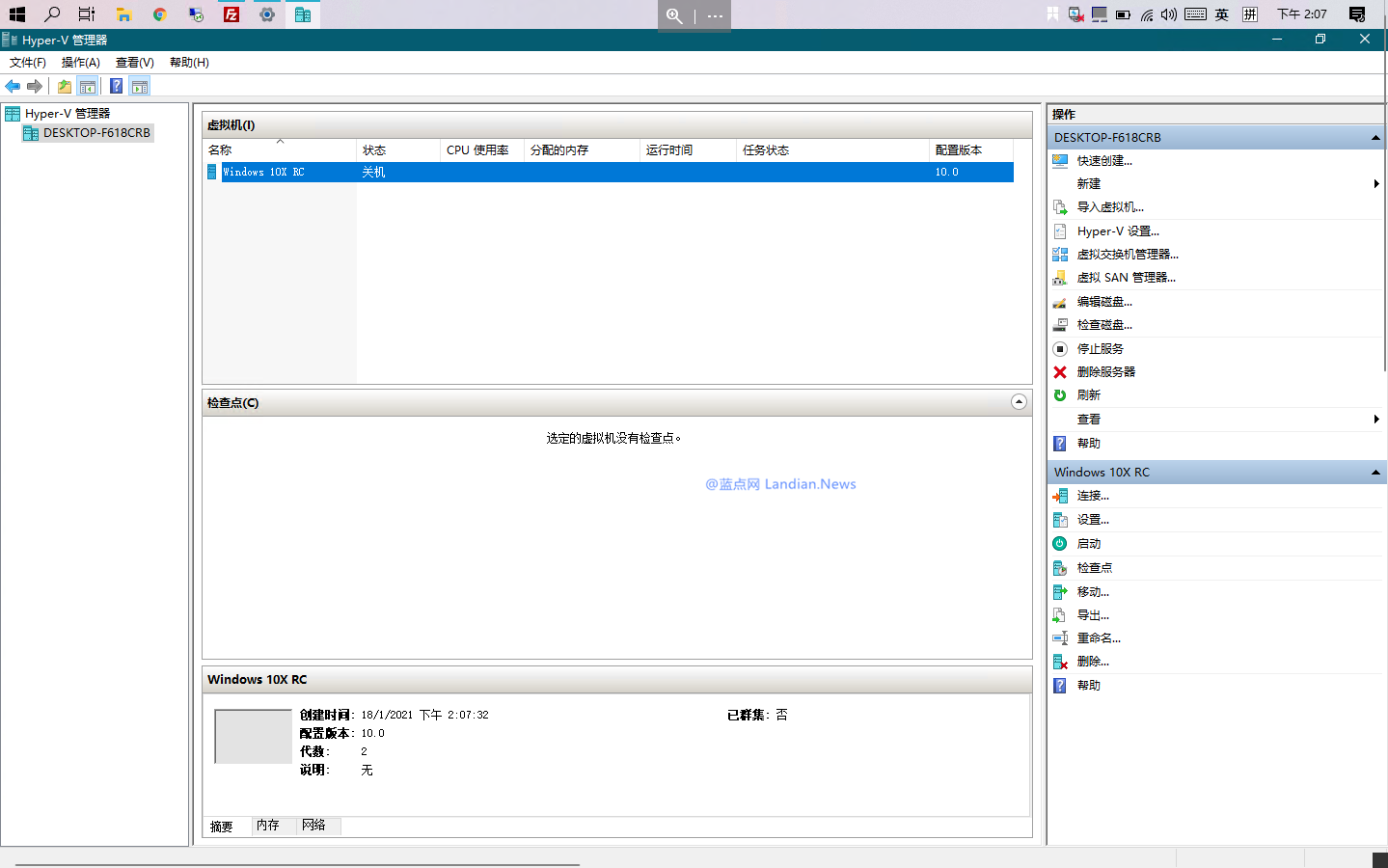Open Hyper-V 设置 settings
1388x868 pixels.
(1118, 231)
